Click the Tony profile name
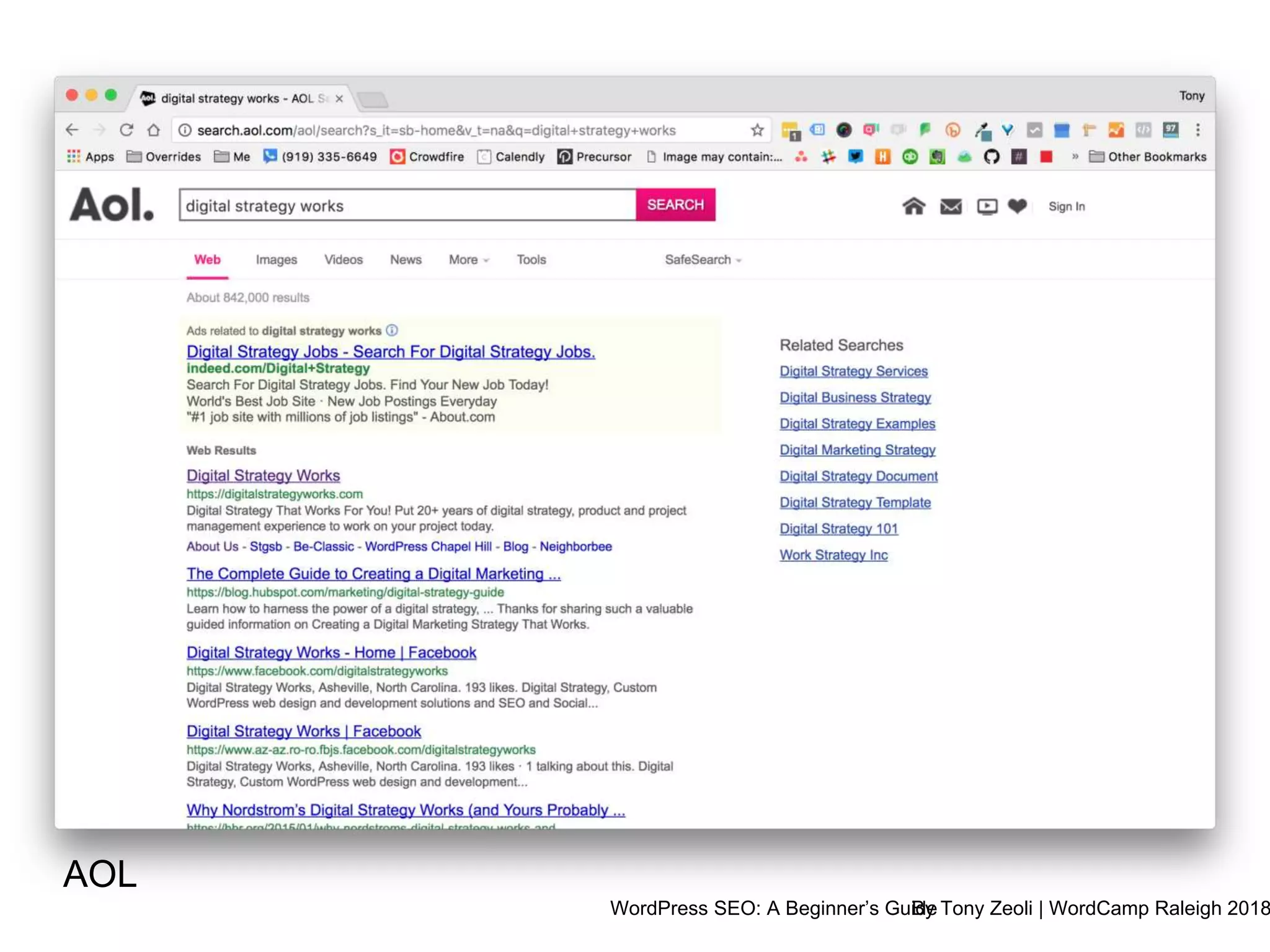The image size is (1270, 952). pos(1191,95)
